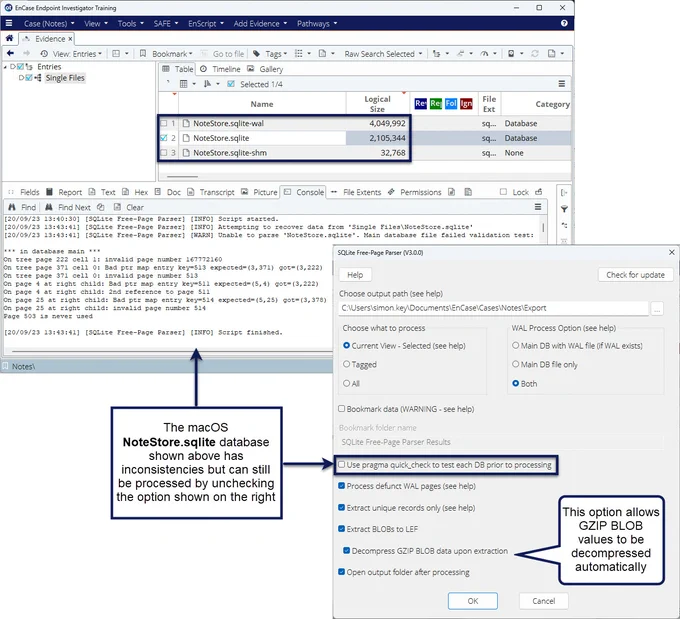Click the output path text field
Viewport: 680px width, 619px height.
[x=494, y=308]
